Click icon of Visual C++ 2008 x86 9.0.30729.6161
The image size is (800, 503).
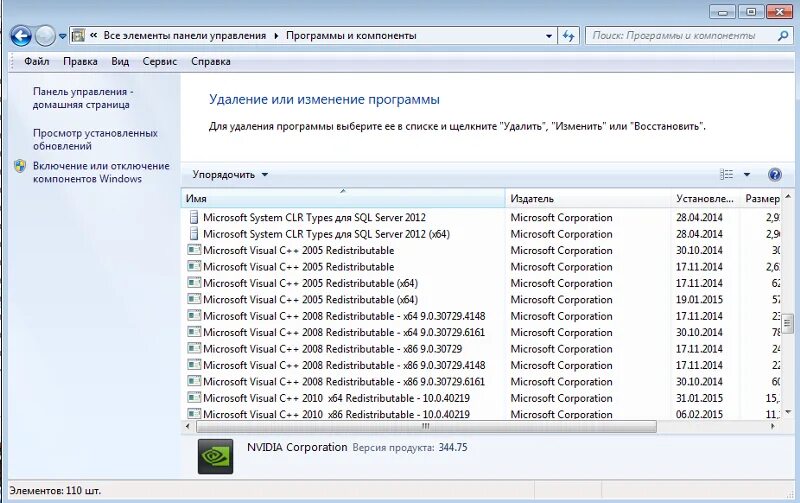(194, 381)
